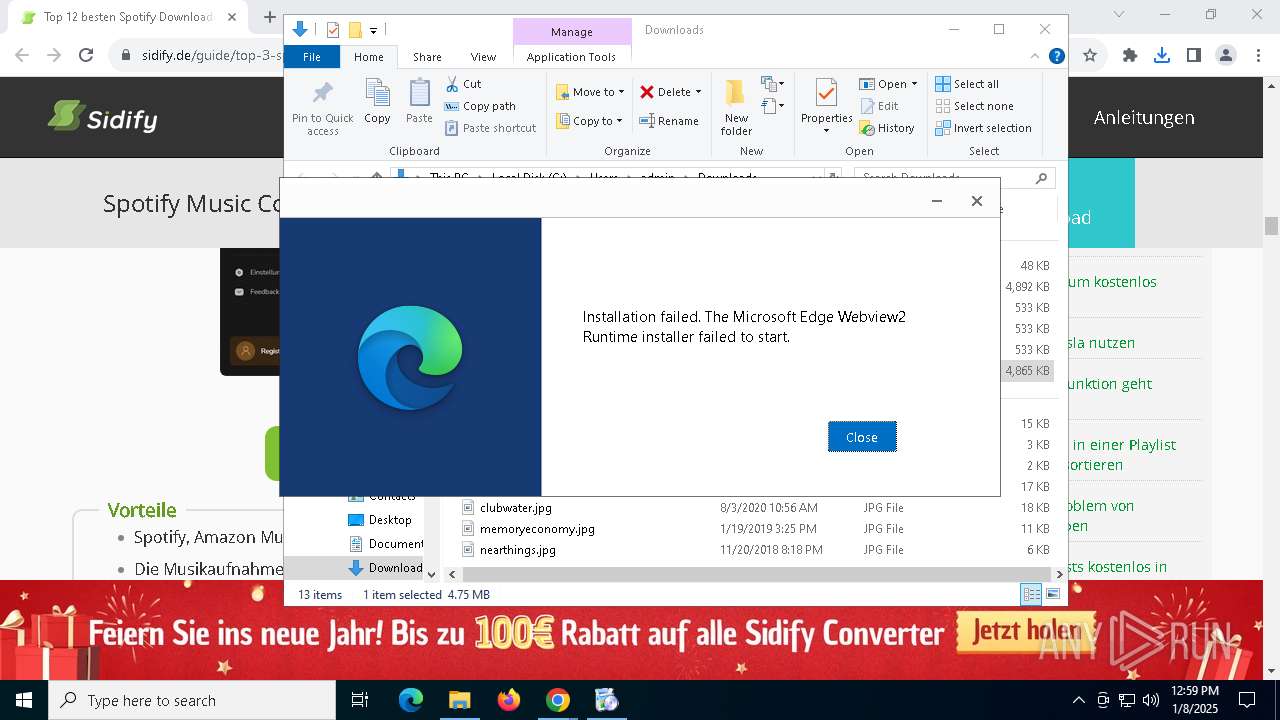The height and width of the screenshot is (720, 1280).
Task: Open Chrome downloads icon
Action: [1162, 56]
